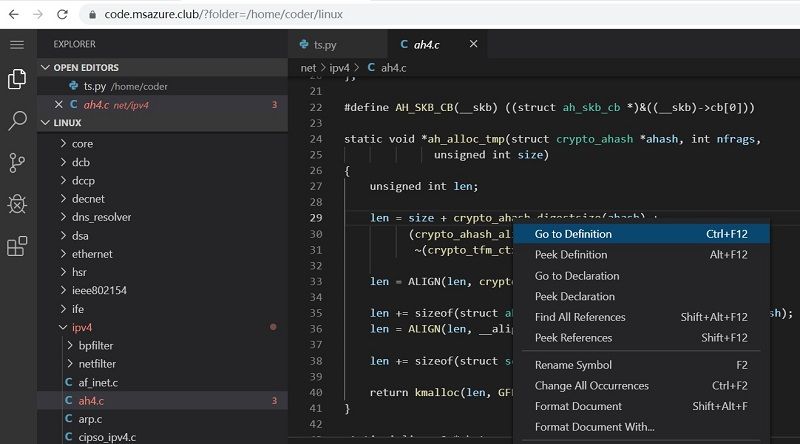This screenshot has width=800, height=444.
Task: Expand the hsr folder
Action: point(63,272)
